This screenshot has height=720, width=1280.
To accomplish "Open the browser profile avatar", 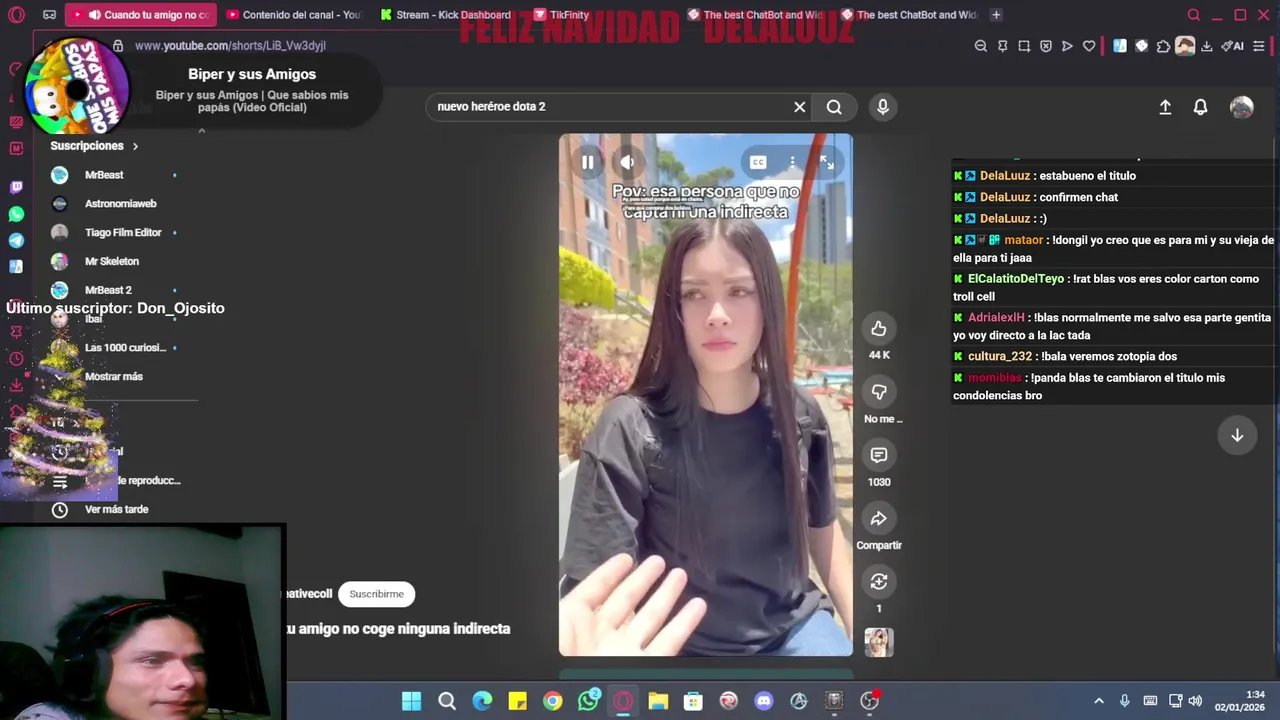I will click(1185, 46).
